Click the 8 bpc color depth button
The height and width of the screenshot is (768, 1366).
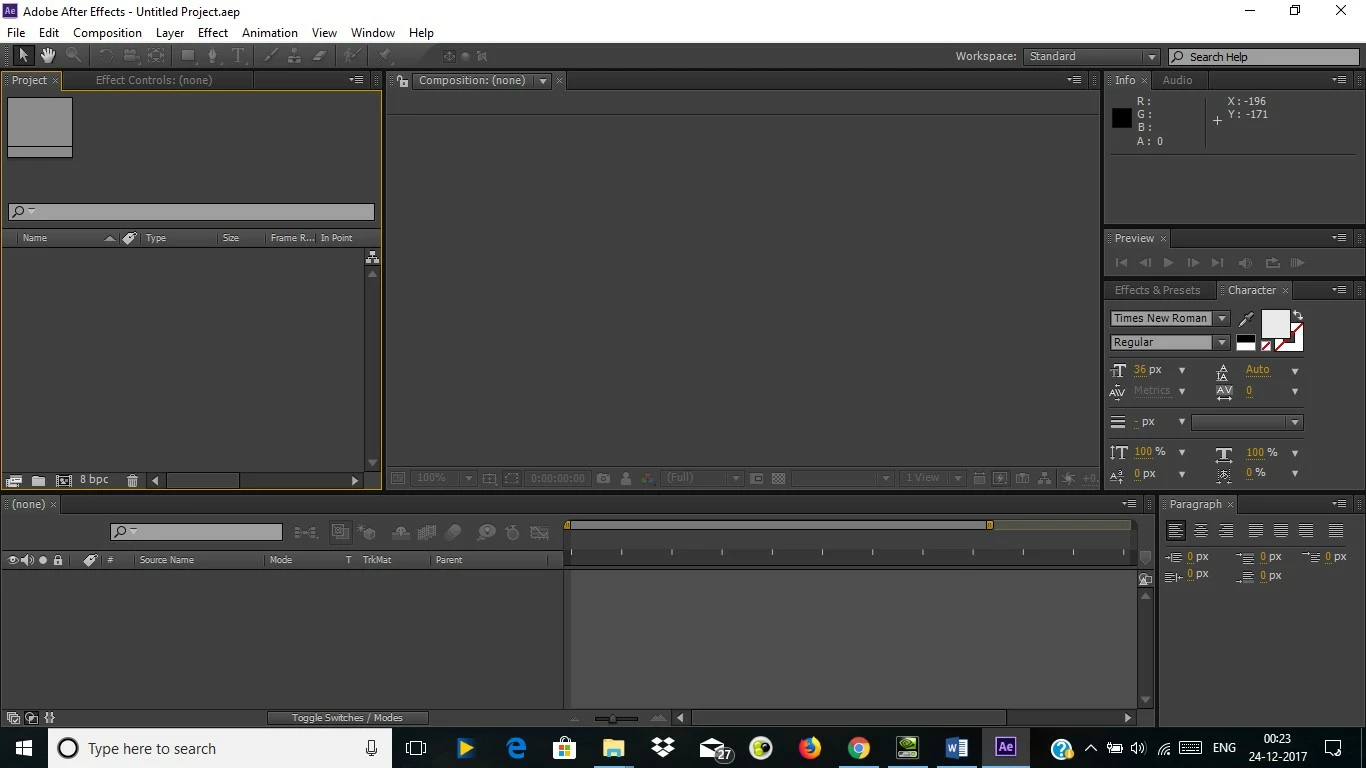[94, 480]
